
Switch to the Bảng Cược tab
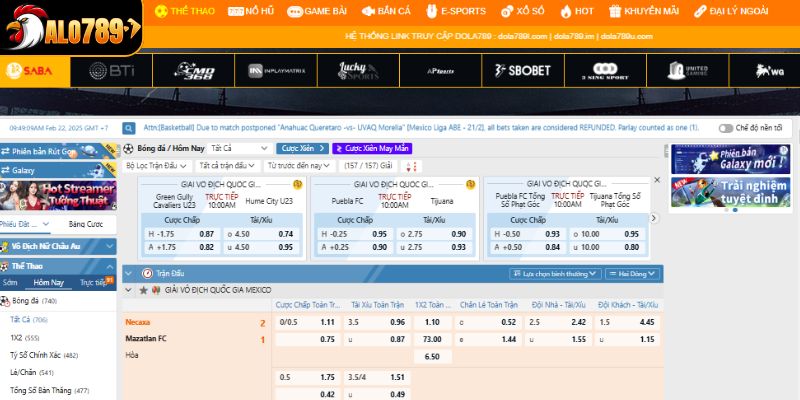86,224
